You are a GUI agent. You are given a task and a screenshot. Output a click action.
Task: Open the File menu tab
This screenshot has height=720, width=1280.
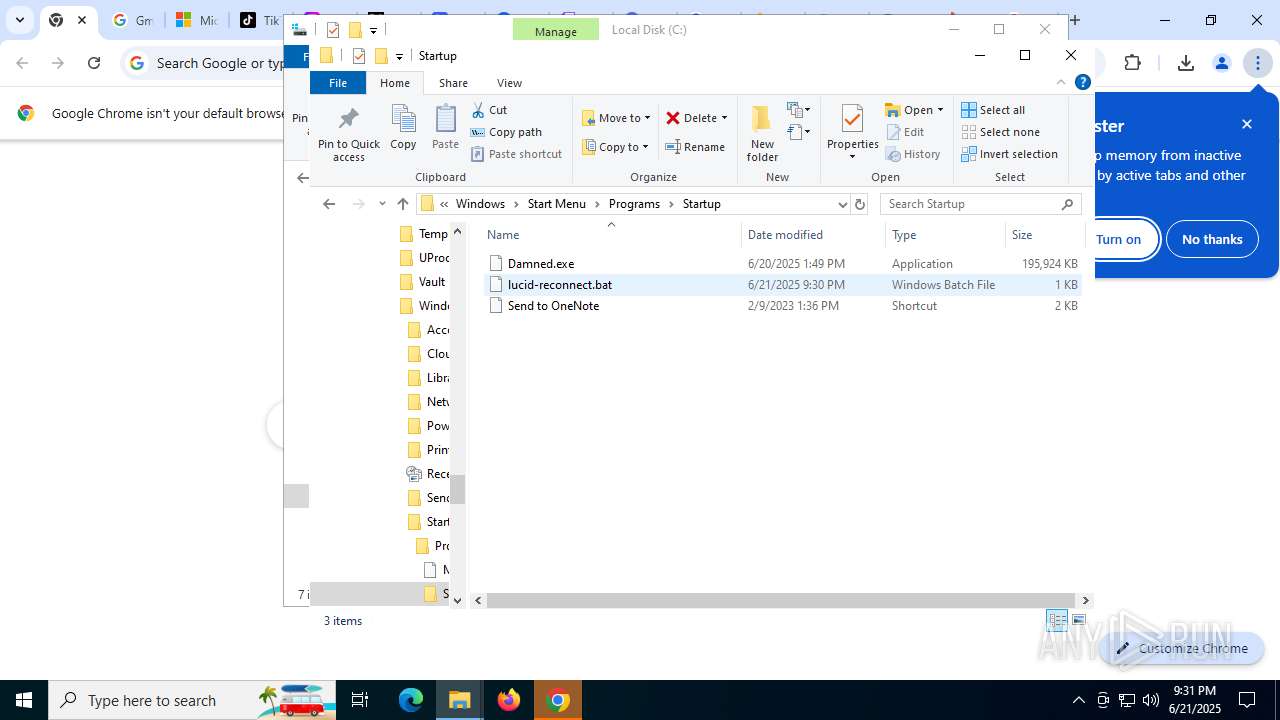click(338, 83)
